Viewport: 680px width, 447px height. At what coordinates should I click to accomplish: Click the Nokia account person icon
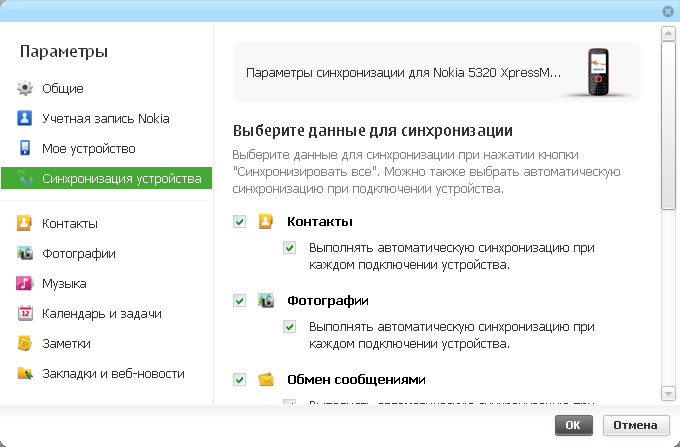click(25, 119)
